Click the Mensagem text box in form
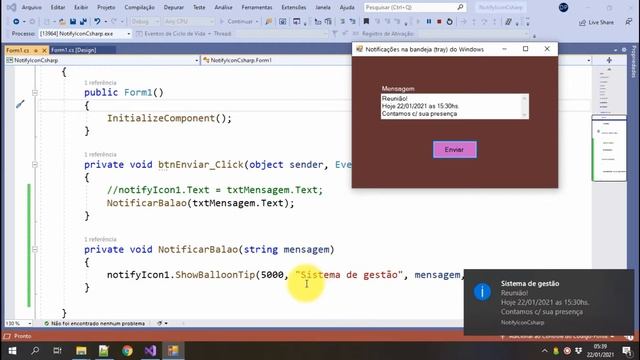 point(455,106)
